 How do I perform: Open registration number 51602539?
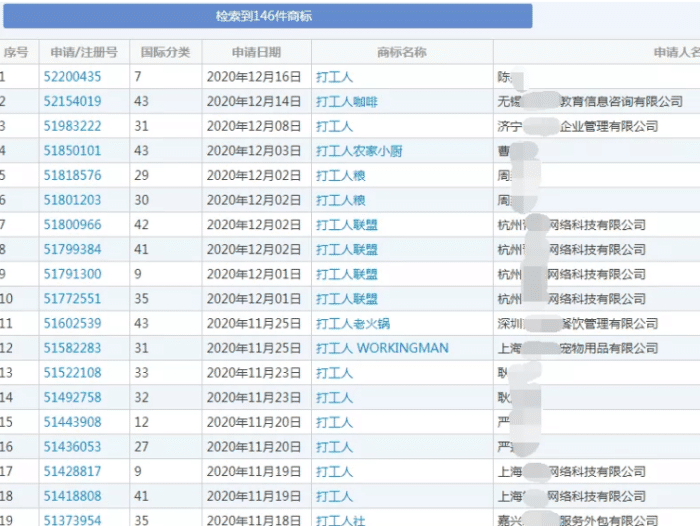pos(72,323)
